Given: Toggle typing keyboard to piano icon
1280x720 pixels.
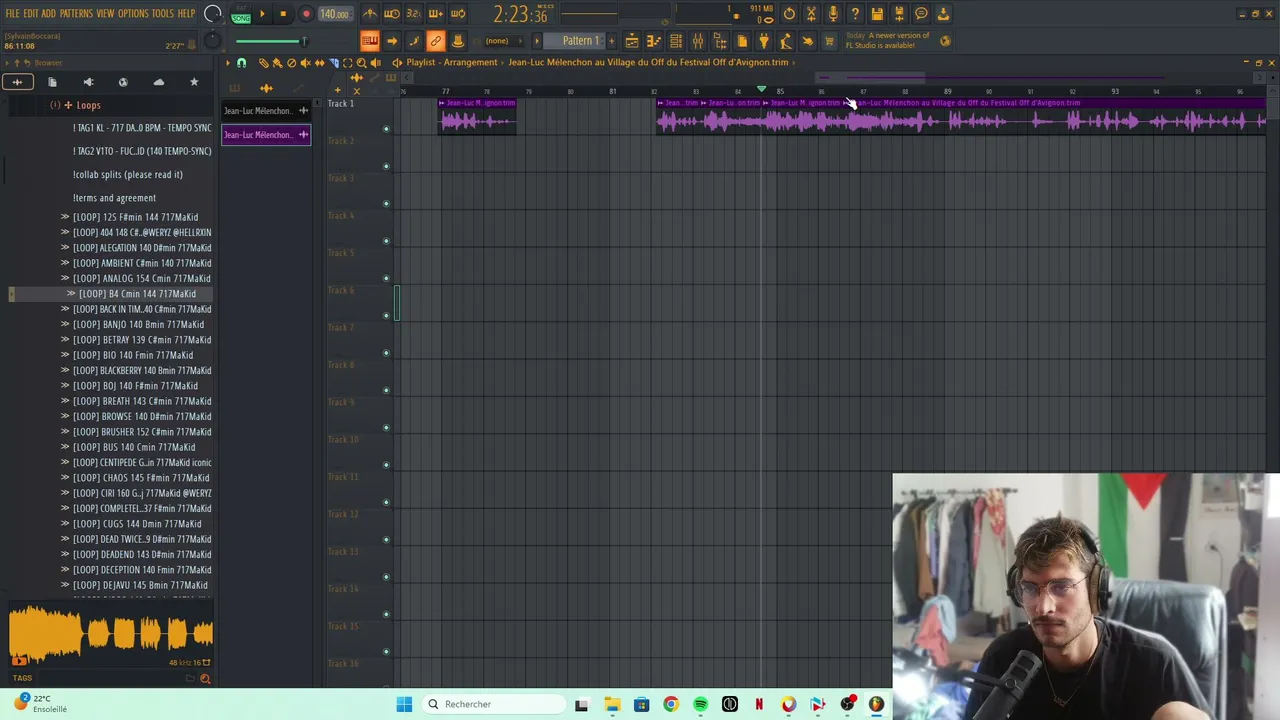Looking at the screenshot, I should pyautogui.click(x=370, y=41).
